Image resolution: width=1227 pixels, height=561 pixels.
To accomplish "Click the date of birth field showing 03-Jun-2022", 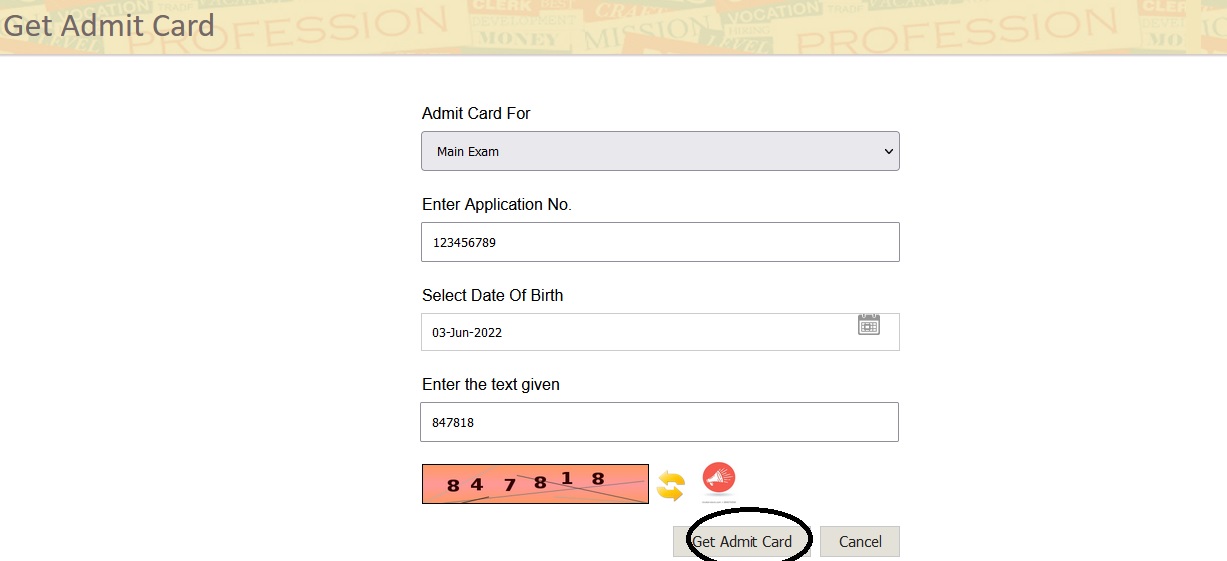I will [660, 332].
